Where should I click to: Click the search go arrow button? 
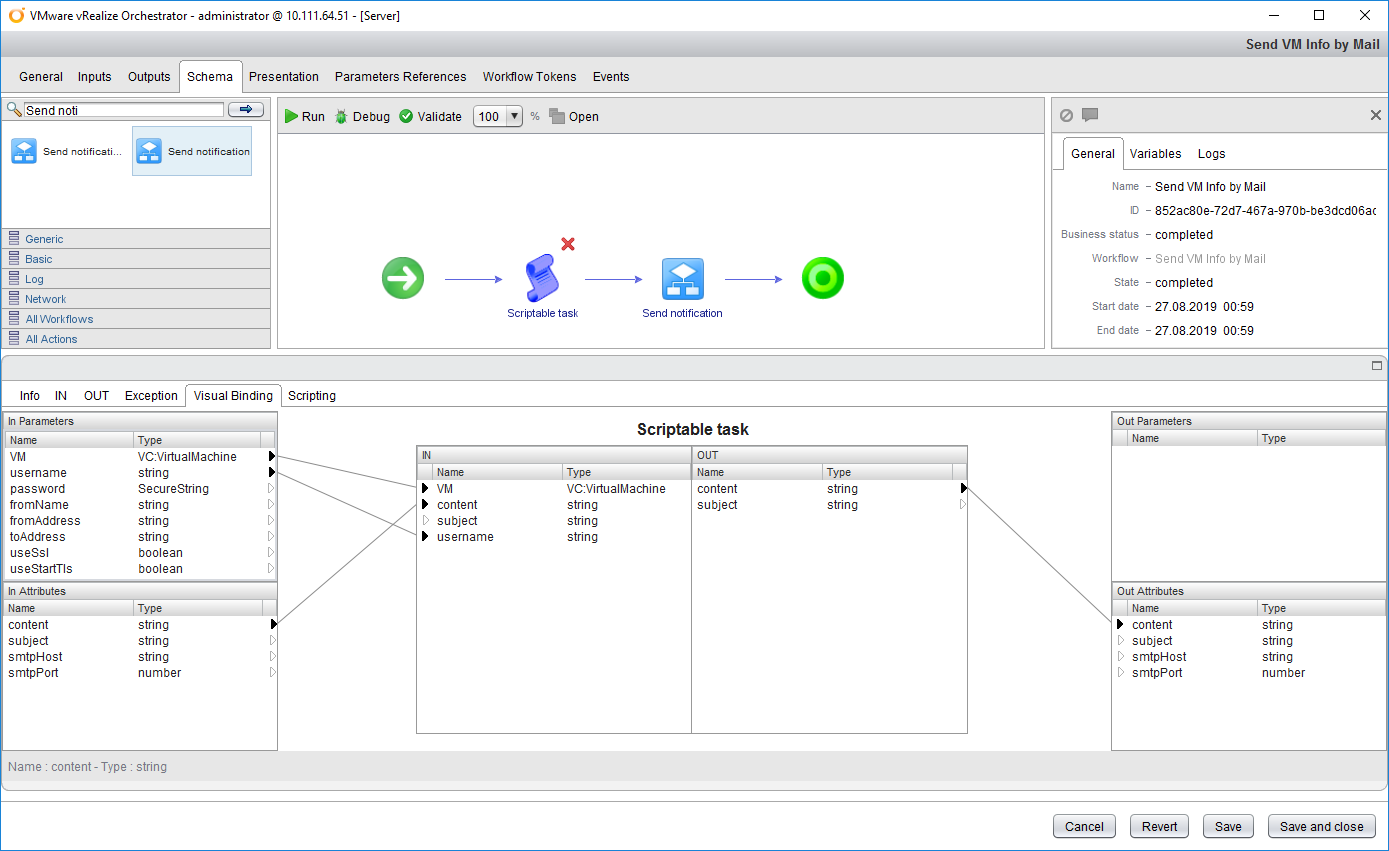click(246, 110)
